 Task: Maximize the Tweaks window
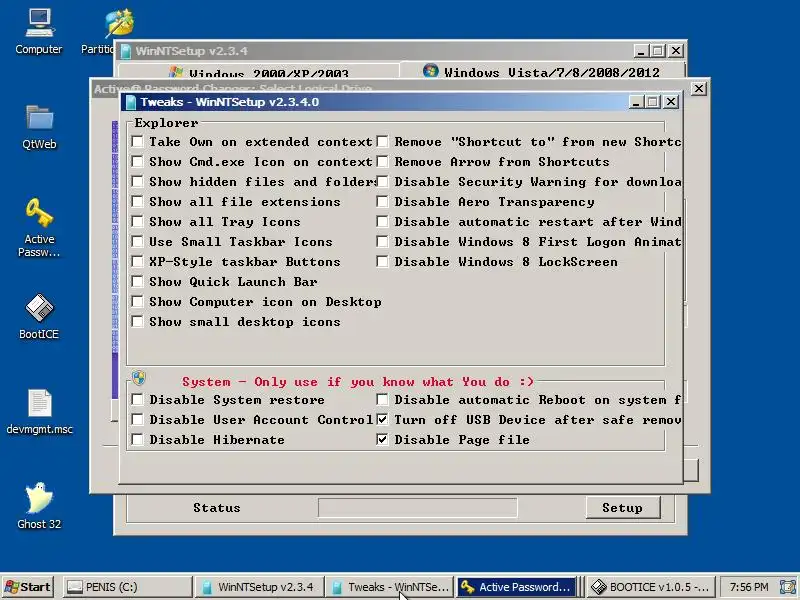point(653,102)
